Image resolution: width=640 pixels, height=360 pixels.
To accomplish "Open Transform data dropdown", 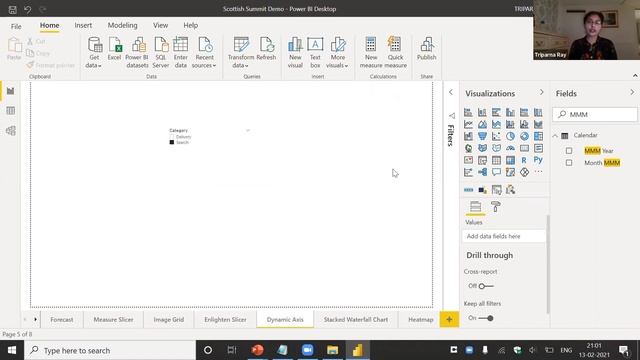I will (x=241, y=53).
